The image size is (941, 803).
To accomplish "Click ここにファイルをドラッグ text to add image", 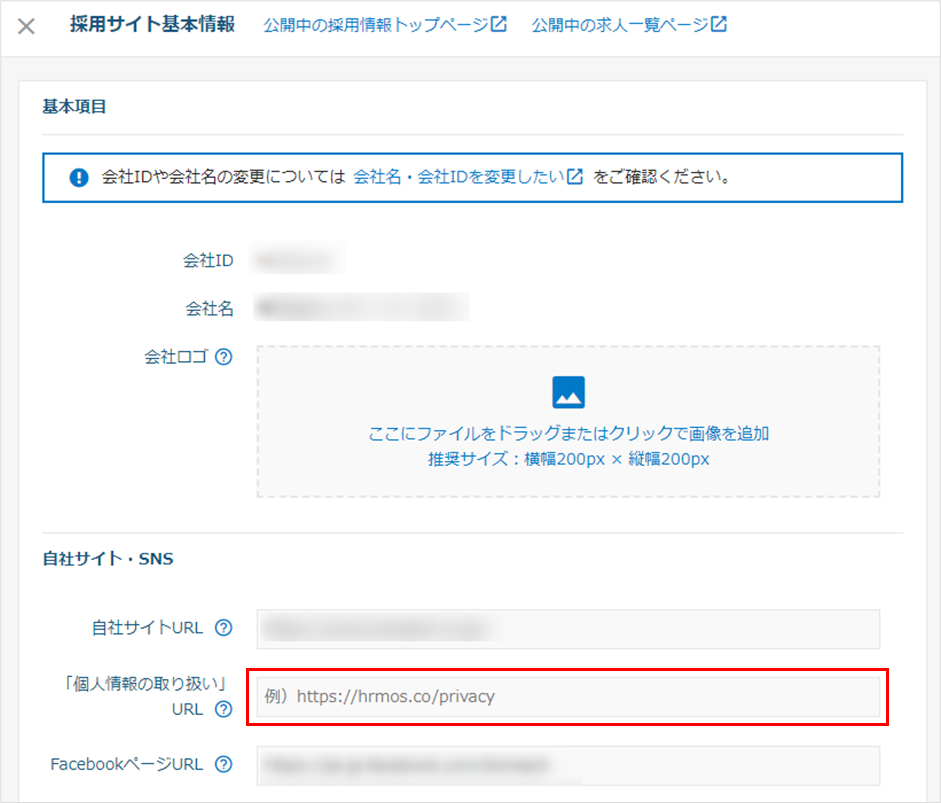I will tap(568, 433).
